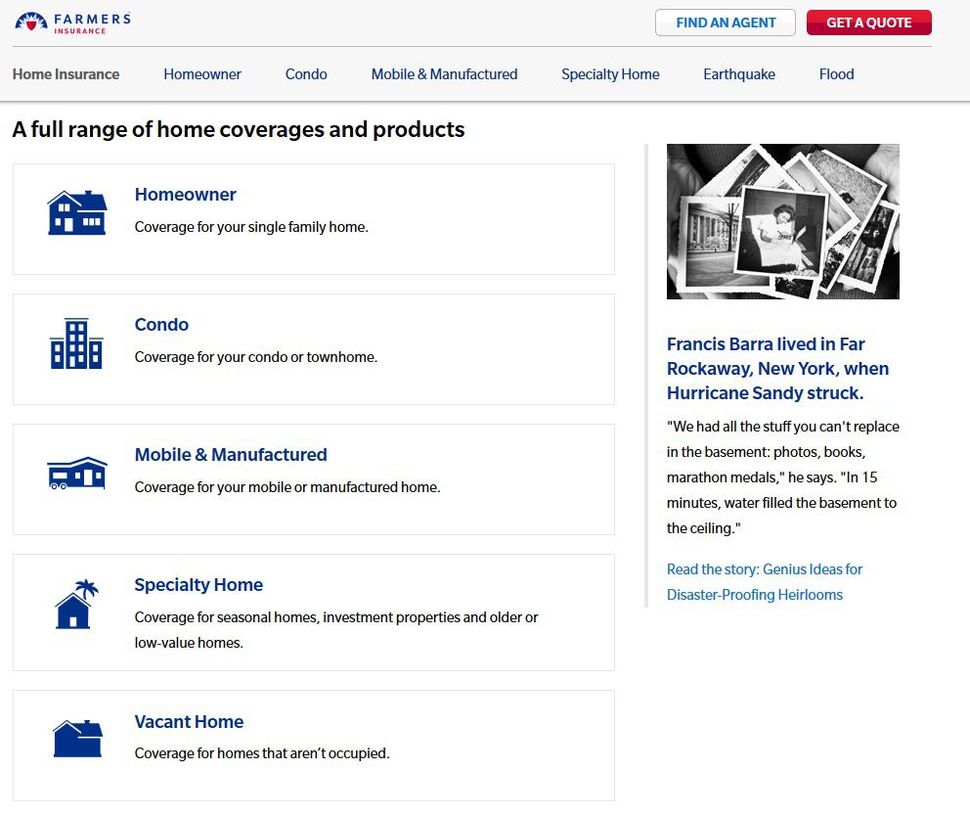Viewport: 970px width, 816px height.
Task: Navigate to the Earthquake coverage page
Action: pyautogui.click(x=739, y=74)
